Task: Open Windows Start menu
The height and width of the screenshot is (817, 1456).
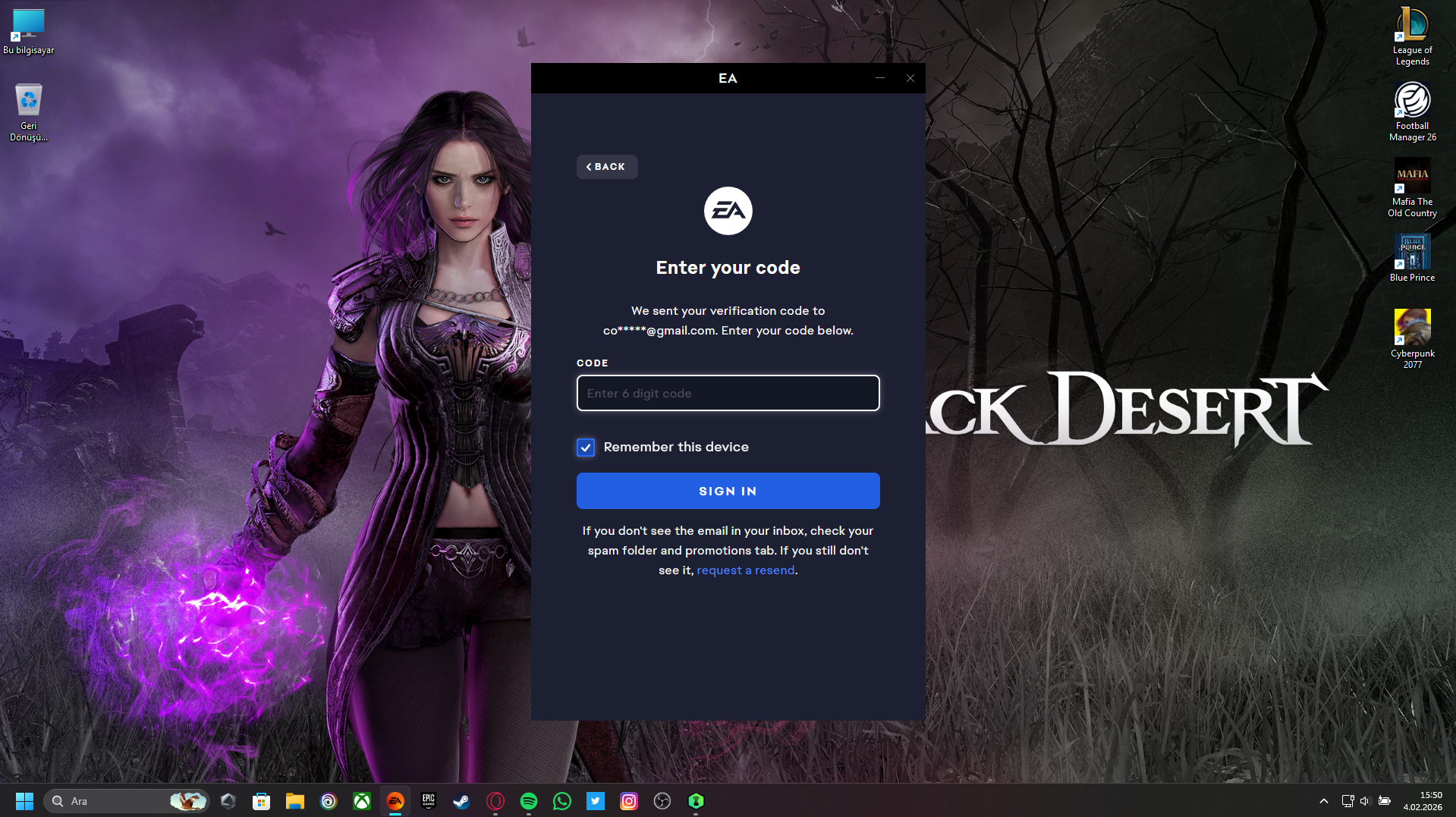Action: tap(24, 801)
